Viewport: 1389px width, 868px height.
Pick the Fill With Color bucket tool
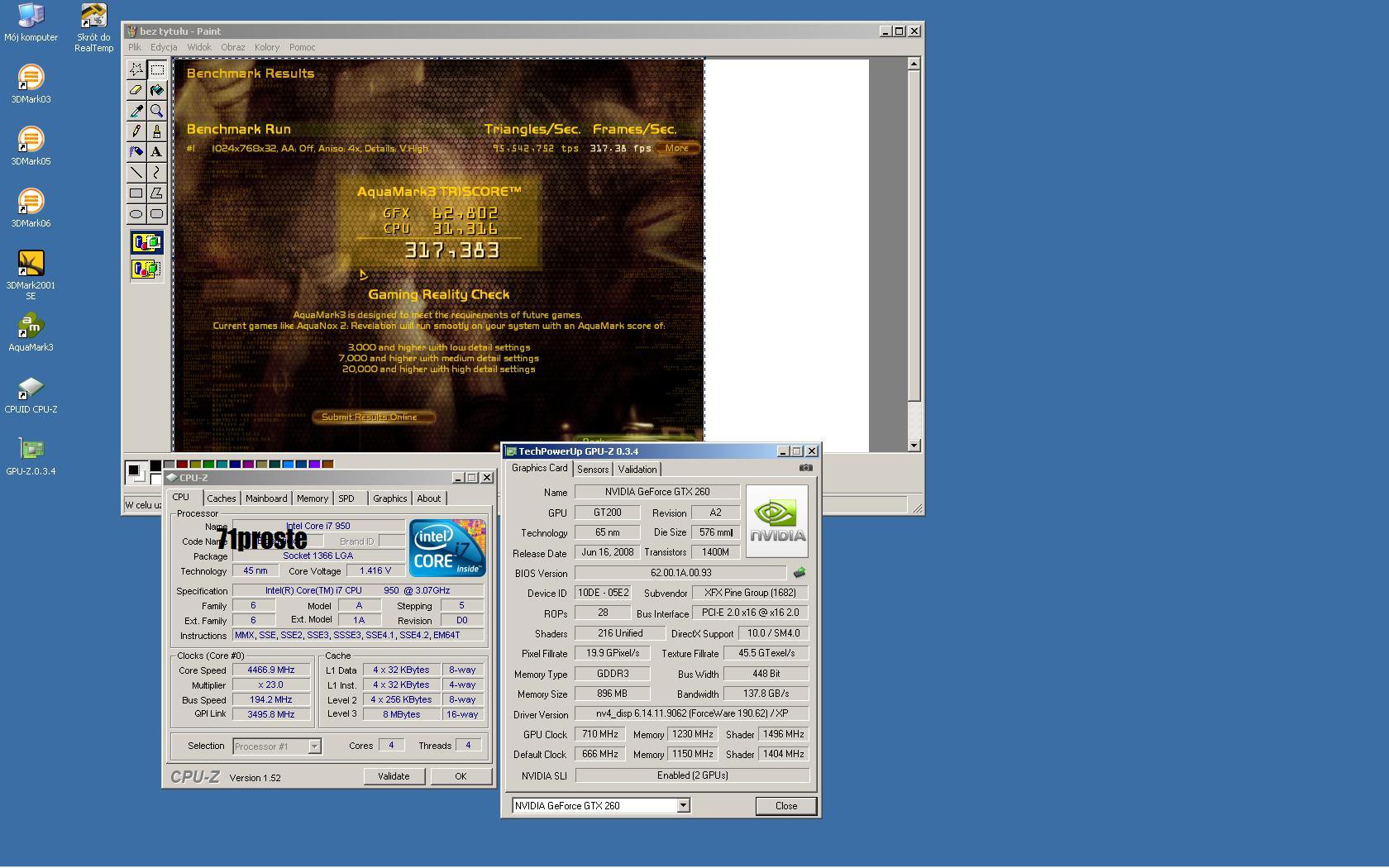157,90
